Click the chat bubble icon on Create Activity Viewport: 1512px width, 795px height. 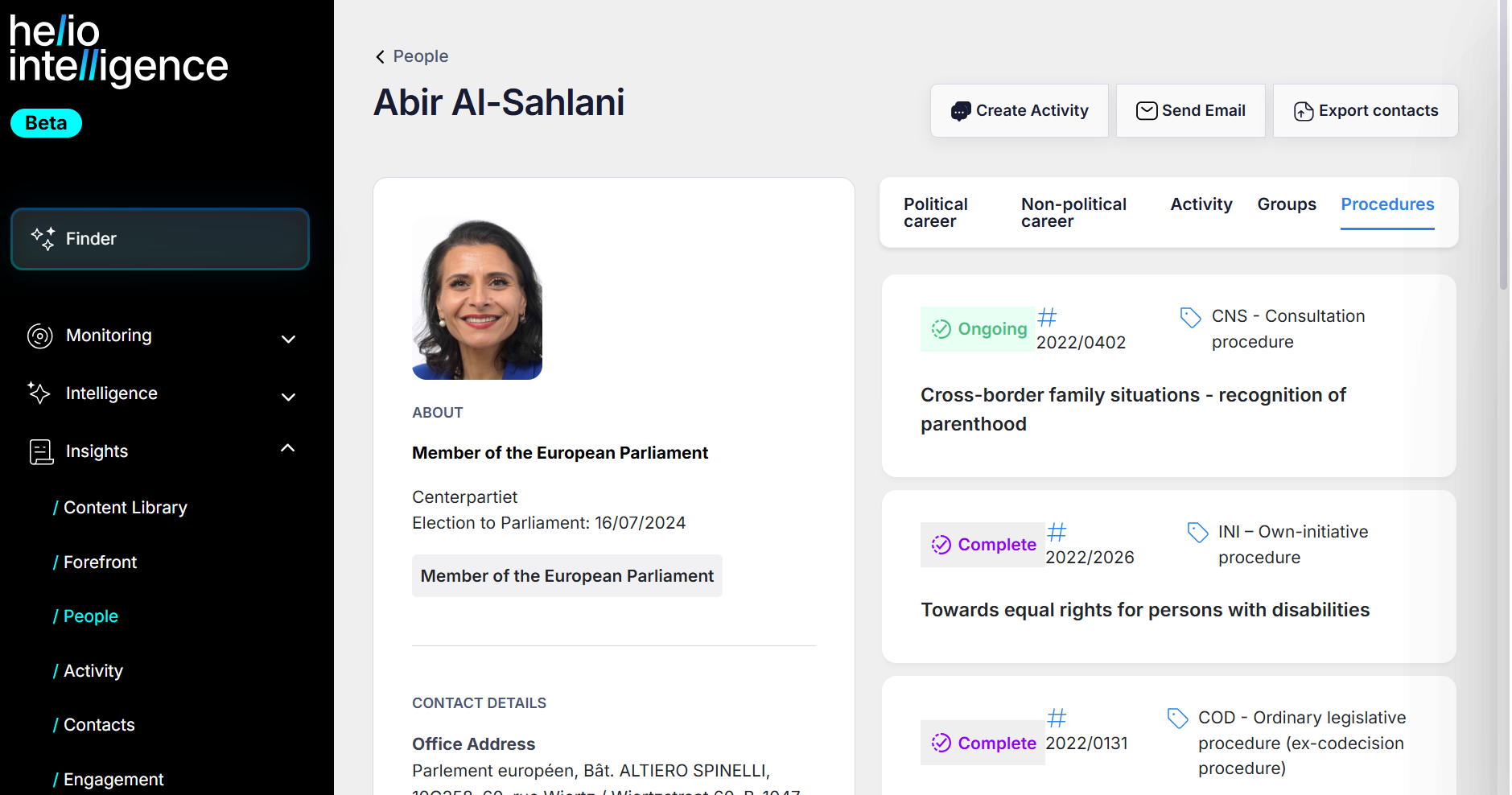click(960, 111)
